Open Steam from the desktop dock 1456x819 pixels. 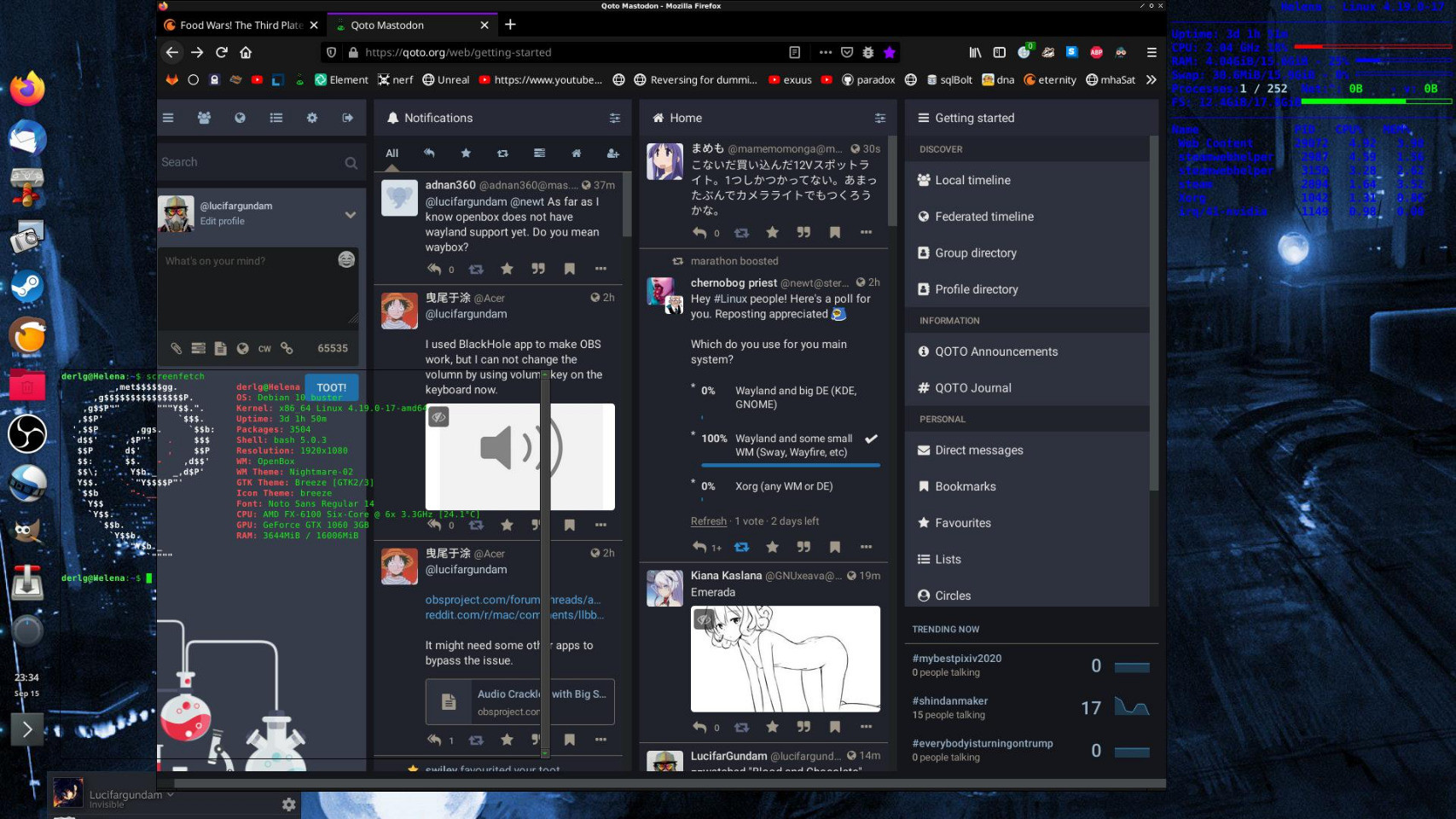[26, 286]
